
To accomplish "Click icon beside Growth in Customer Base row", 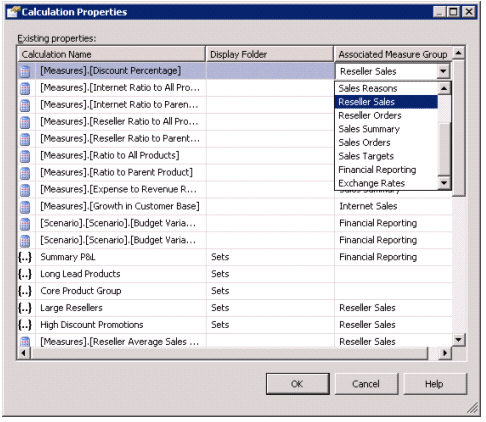I will 25,207.
